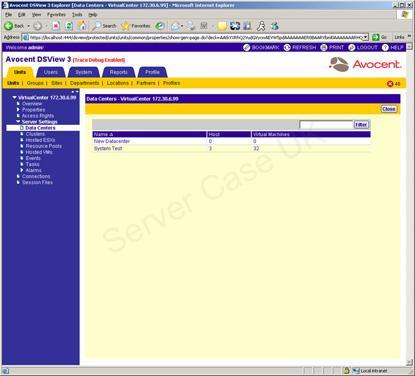Viewport: 415px width, 376px height.
Task: Click the Refresh icon in DSView header
Action: tap(287, 48)
